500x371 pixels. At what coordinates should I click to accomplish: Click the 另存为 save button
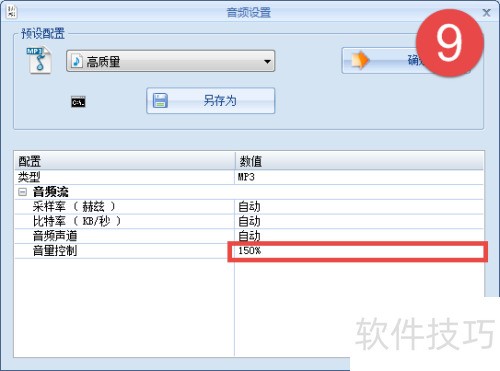[211, 101]
